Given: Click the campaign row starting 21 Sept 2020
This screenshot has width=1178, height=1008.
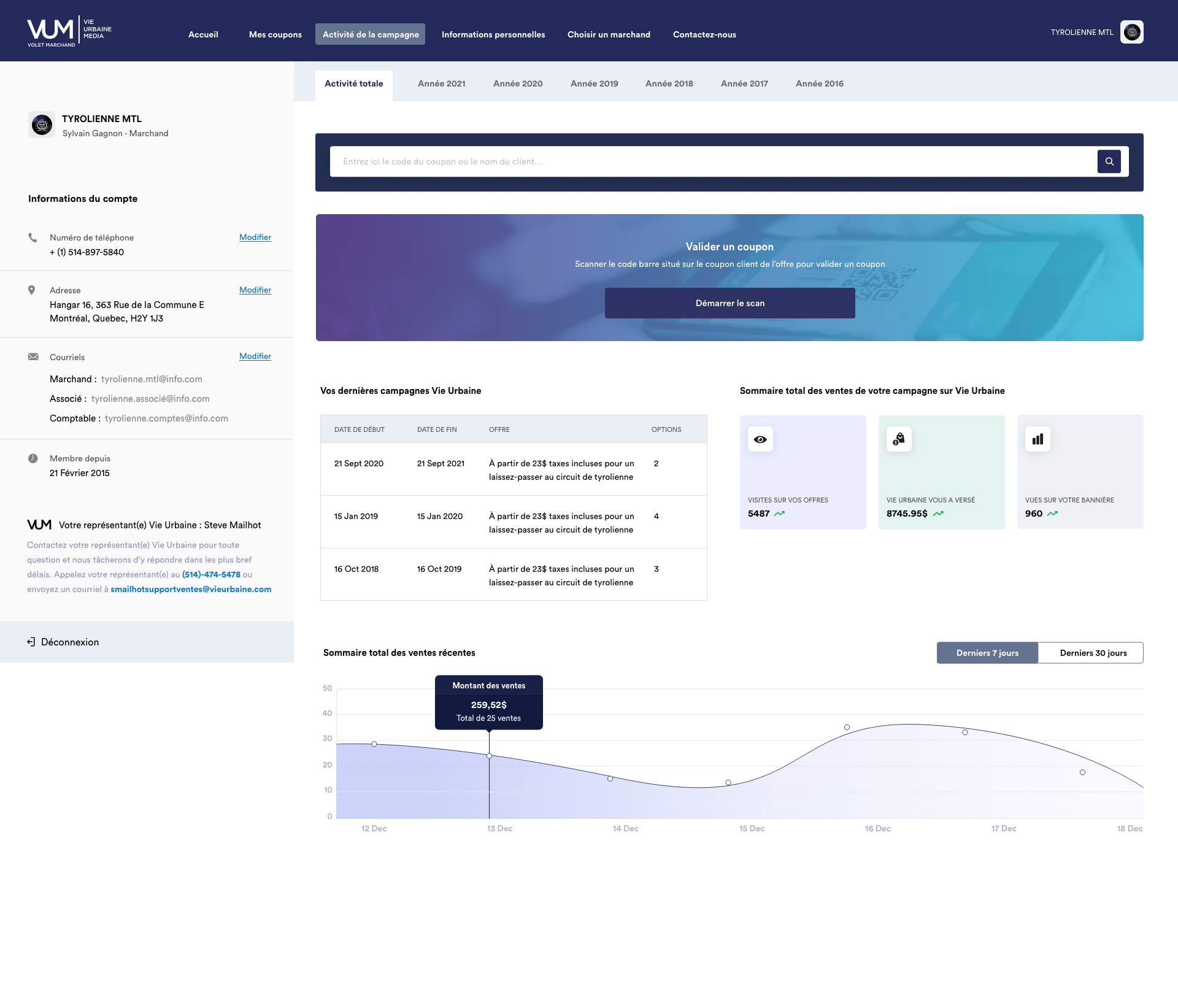Looking at the screenshot, I should pyautogui.click(x=514, y=469).
